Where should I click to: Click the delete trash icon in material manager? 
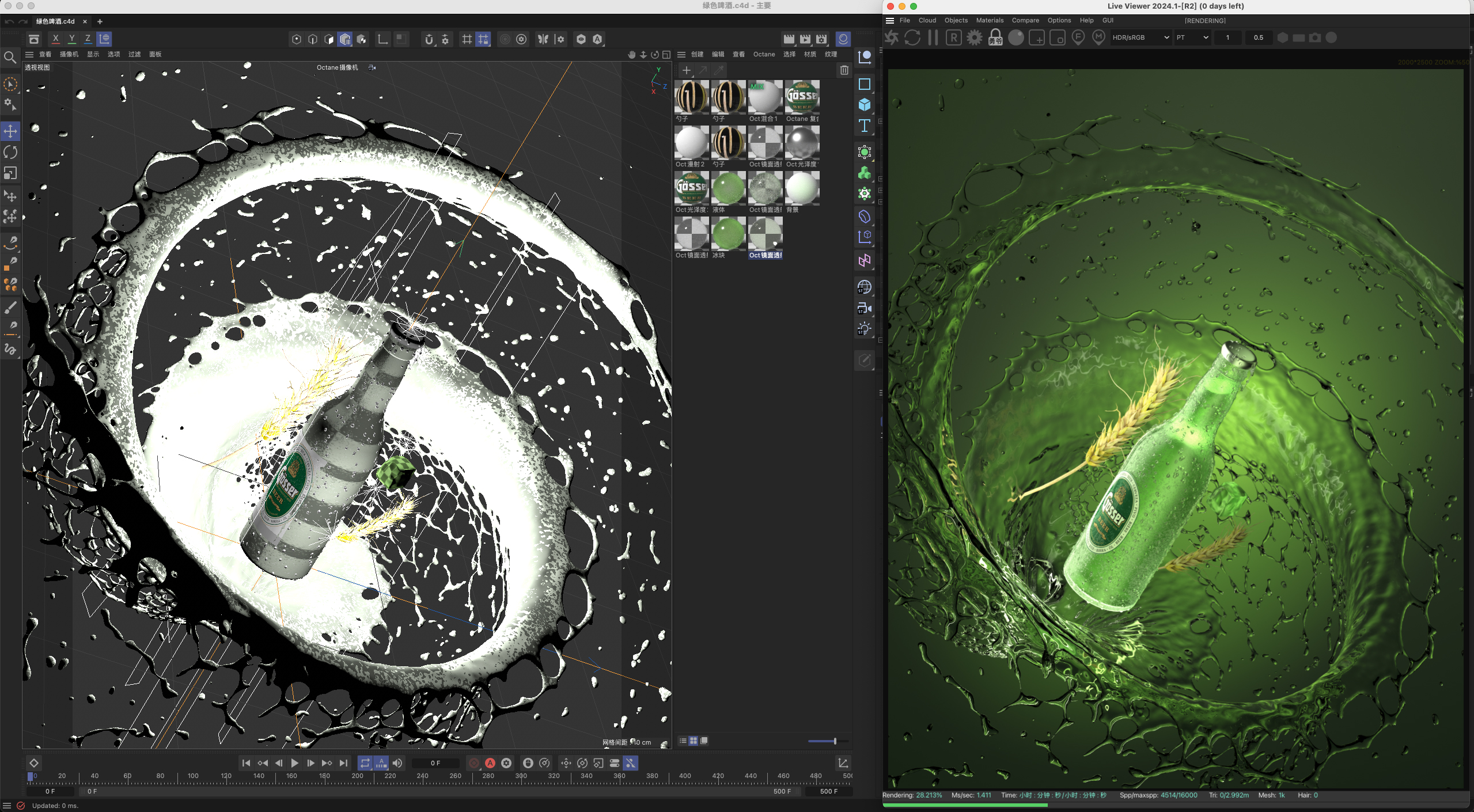[x=844, y=70]
